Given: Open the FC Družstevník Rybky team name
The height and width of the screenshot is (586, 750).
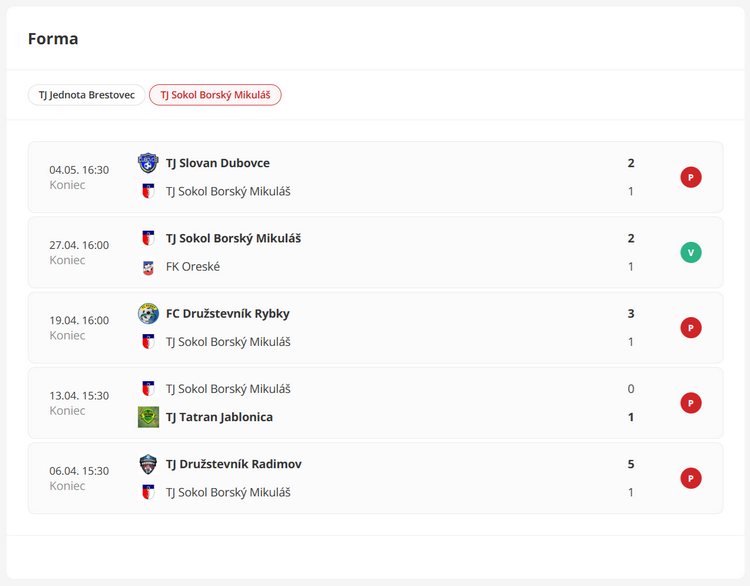Looking at the screenshot, I should coord(228,314).
